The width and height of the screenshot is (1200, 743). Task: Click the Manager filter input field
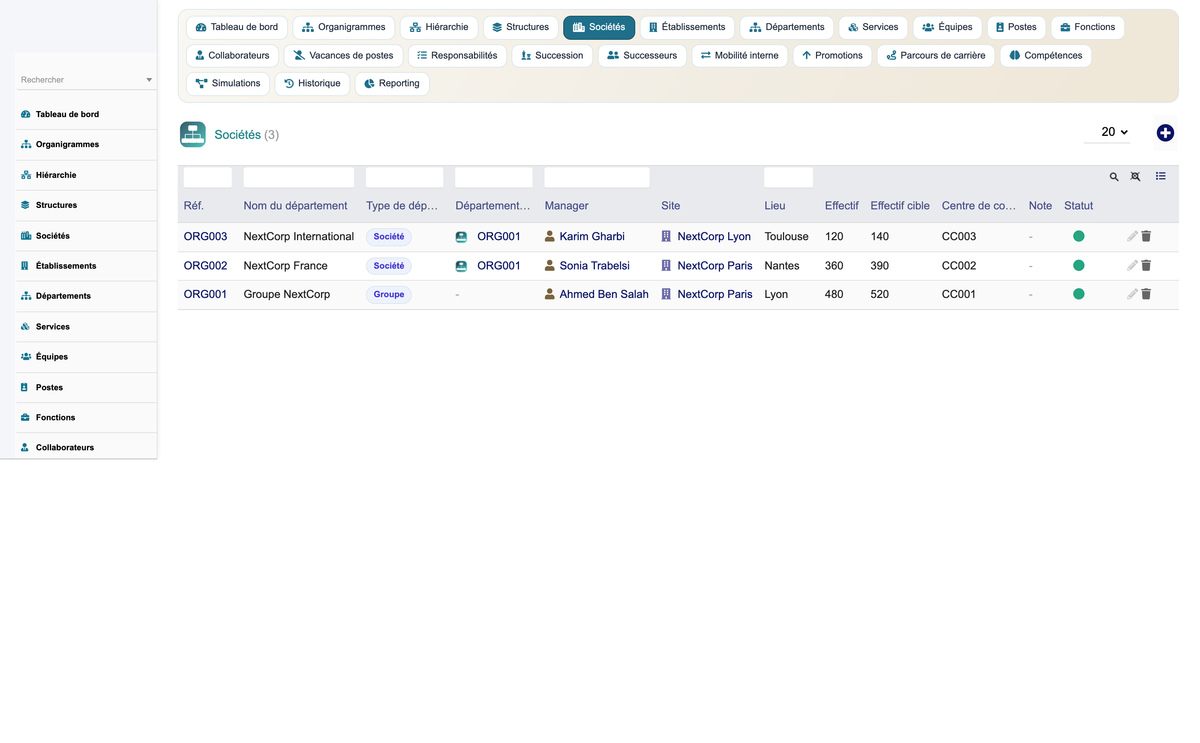tap(597, 177)
